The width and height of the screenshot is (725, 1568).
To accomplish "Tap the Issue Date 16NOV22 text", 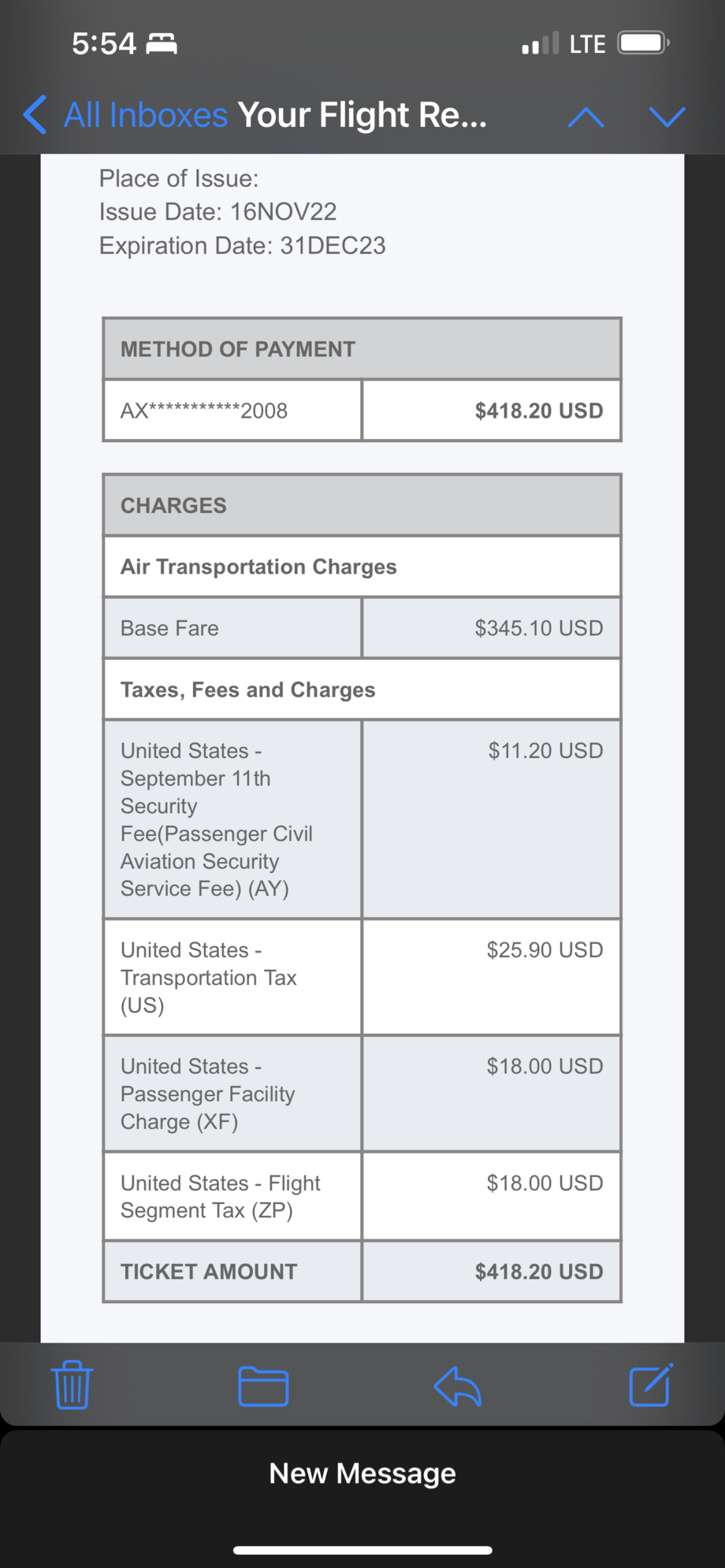I will coord(217,211).
